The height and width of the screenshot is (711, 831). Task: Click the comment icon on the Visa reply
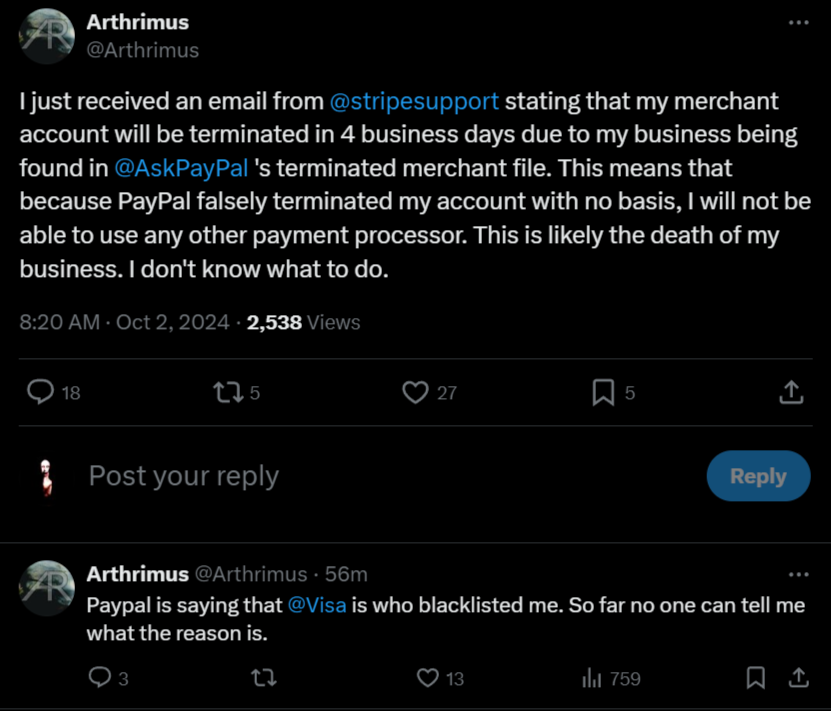tap(100, 679)
